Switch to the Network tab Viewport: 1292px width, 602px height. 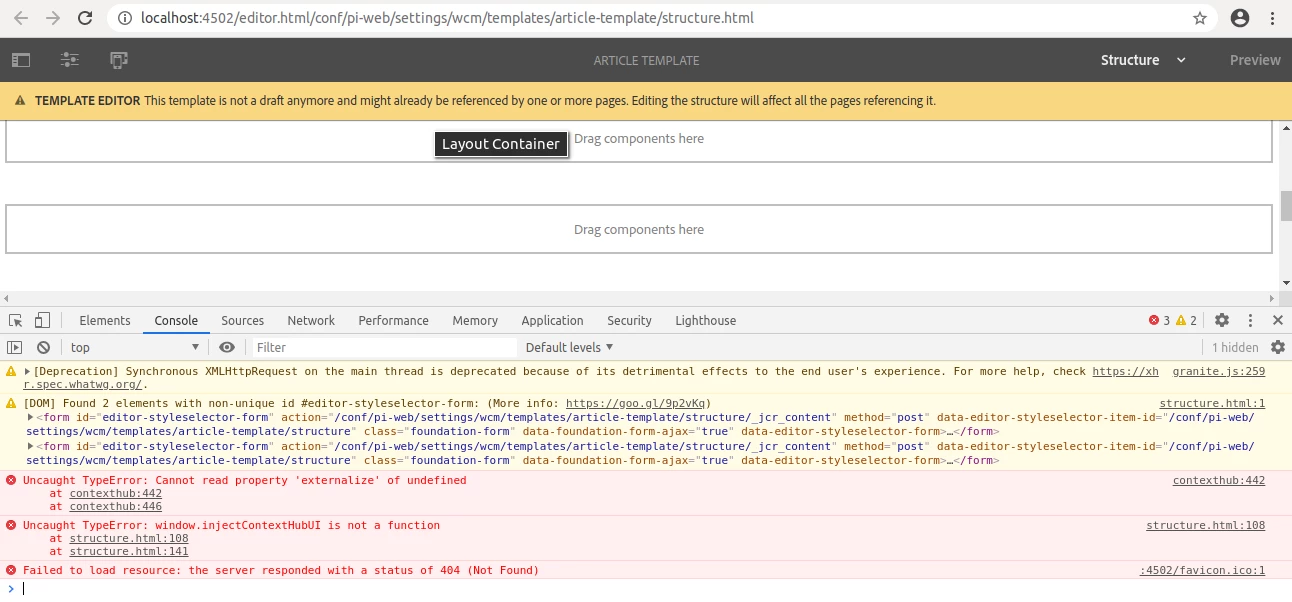[311, 320]
